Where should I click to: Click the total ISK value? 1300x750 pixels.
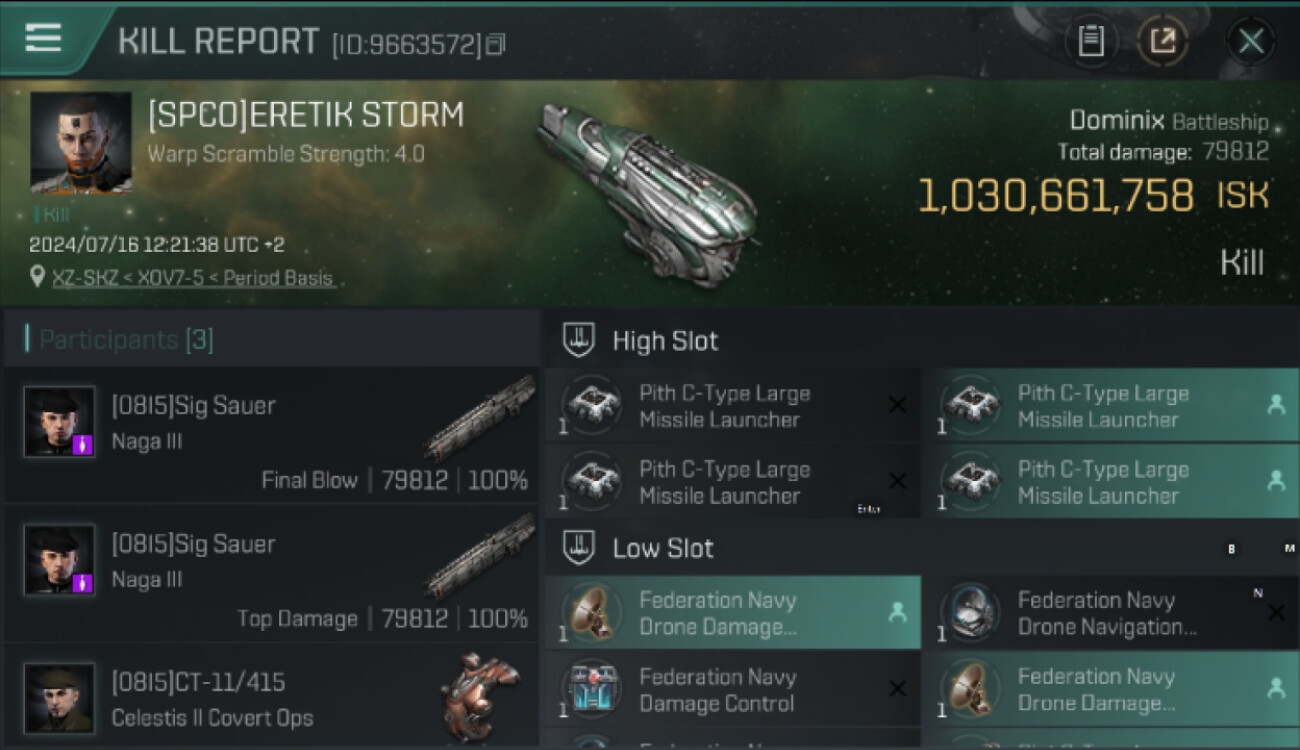[1055, 196]
